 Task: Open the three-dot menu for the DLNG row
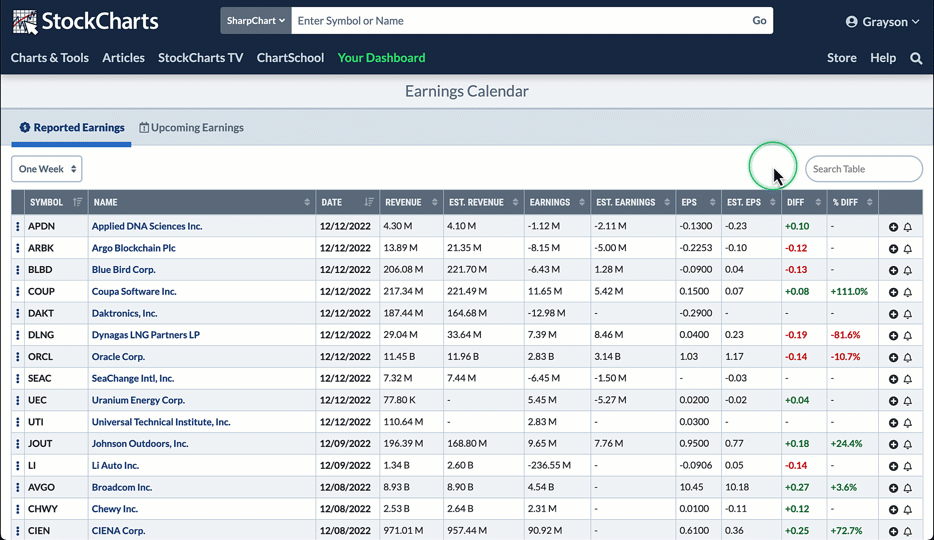point(18,335)
